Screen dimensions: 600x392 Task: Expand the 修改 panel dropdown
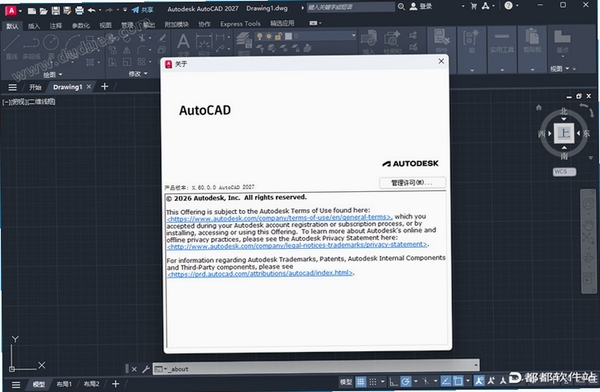(x=138, y=74)
